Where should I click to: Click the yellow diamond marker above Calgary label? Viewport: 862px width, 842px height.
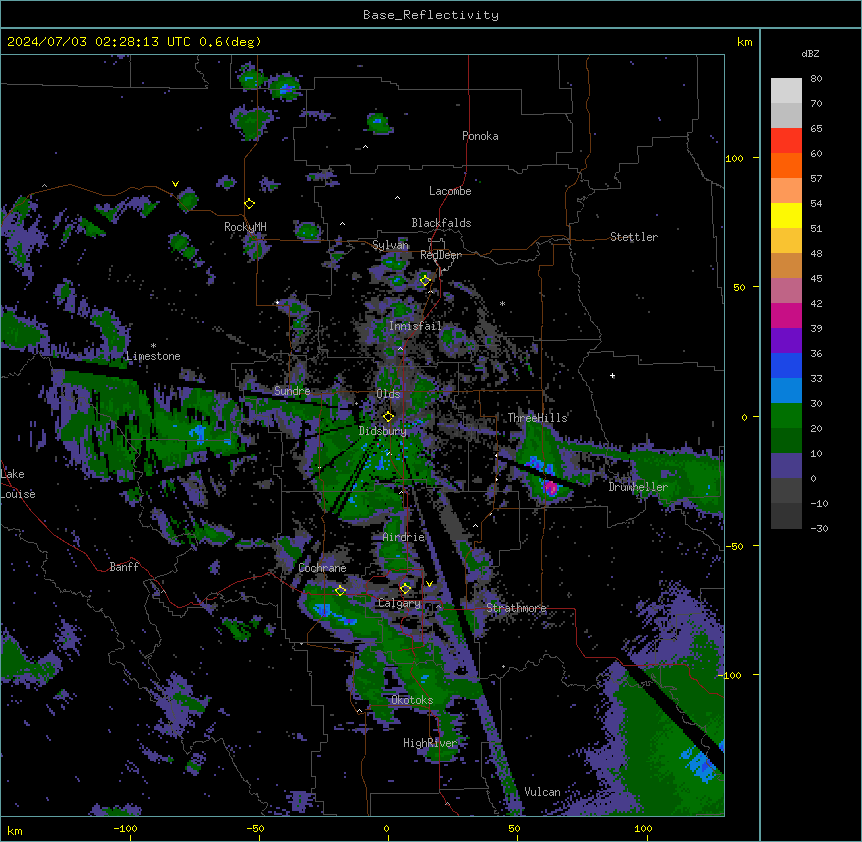tap(405, 589)
